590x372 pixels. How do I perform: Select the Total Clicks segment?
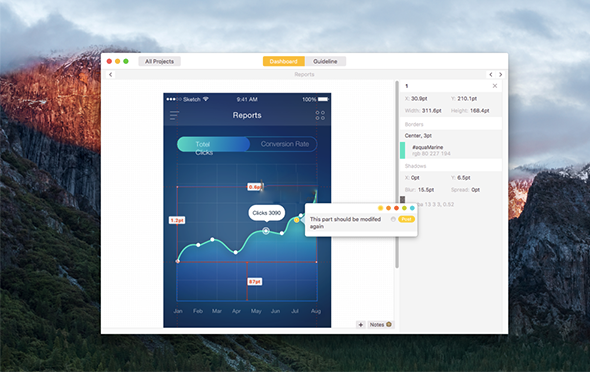(213, 144)
